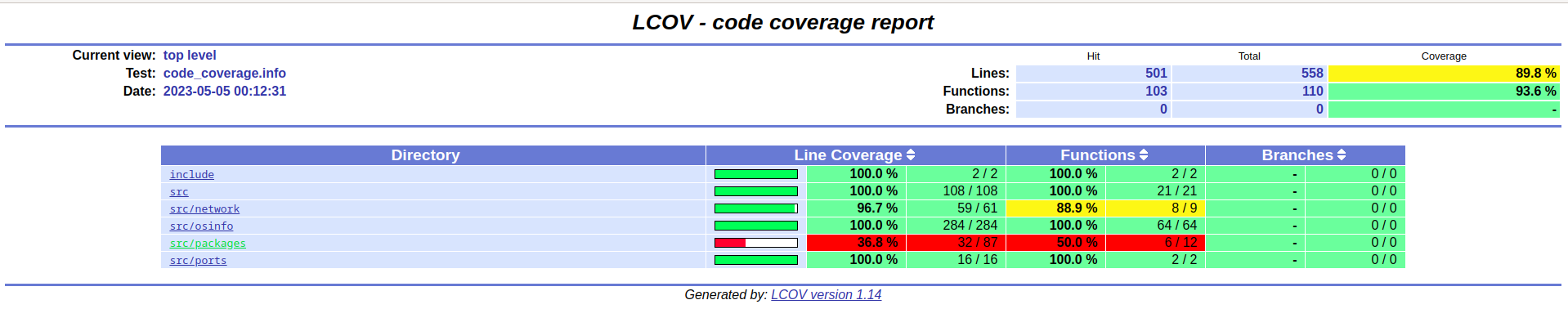Open the src directory link
Screen dimensions: 1568x309
[179, 192]
